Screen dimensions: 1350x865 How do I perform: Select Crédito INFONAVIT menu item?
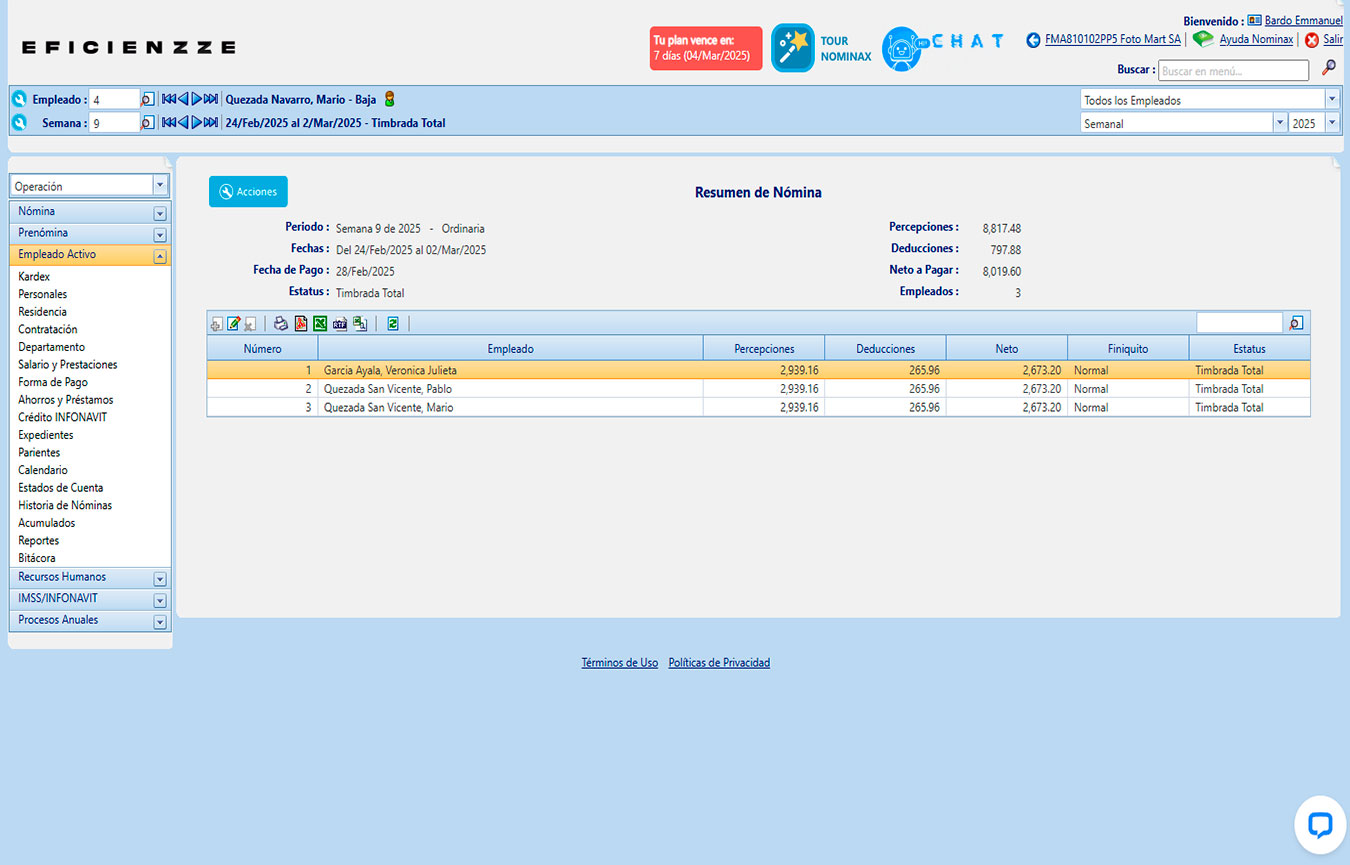point(62,417)
